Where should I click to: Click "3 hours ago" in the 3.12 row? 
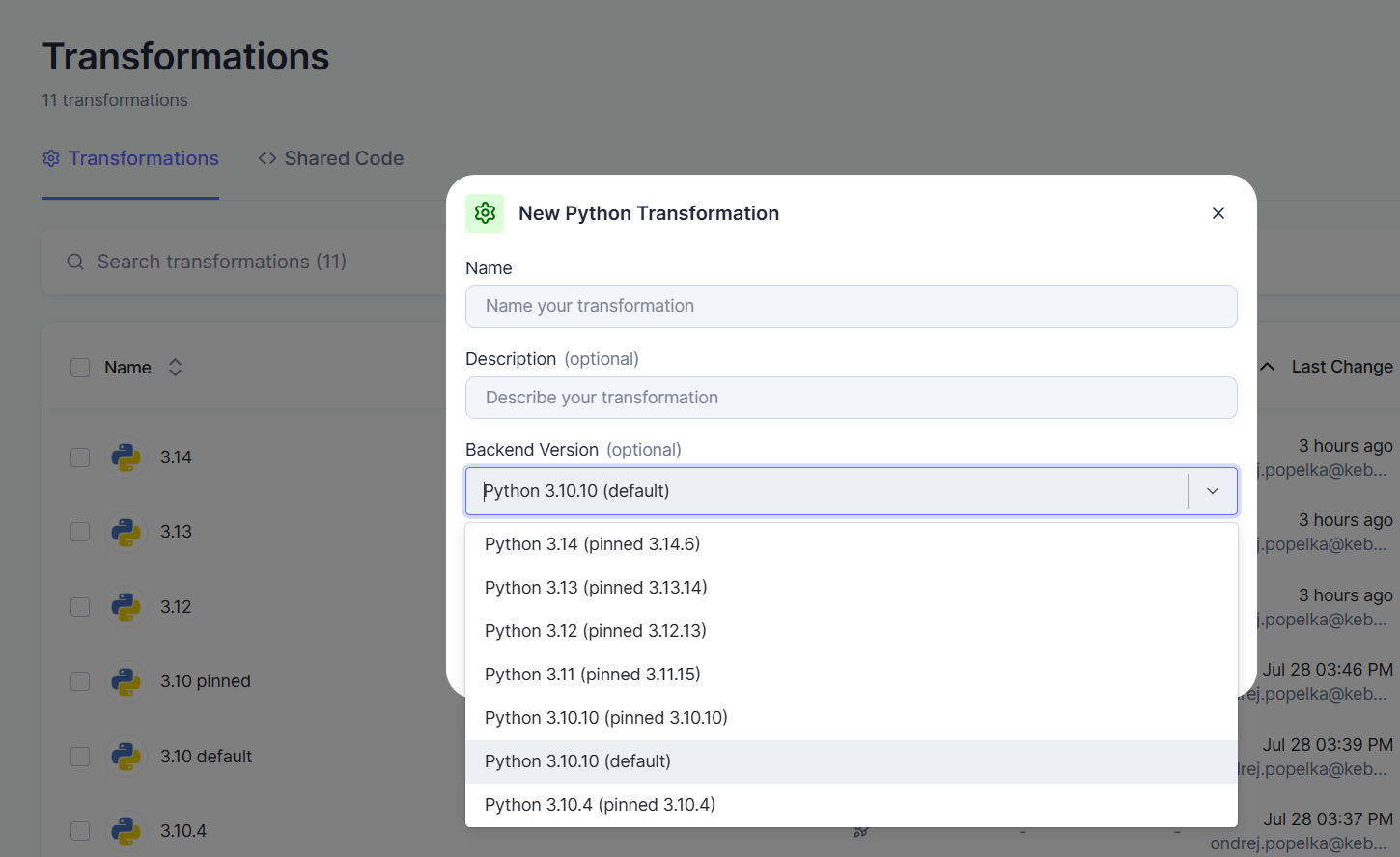(x=1345, y=595)
